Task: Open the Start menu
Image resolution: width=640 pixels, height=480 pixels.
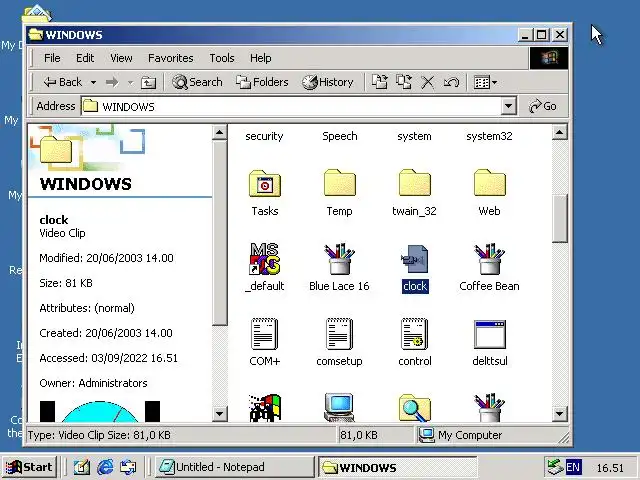Action: click(x=29, y=467)
